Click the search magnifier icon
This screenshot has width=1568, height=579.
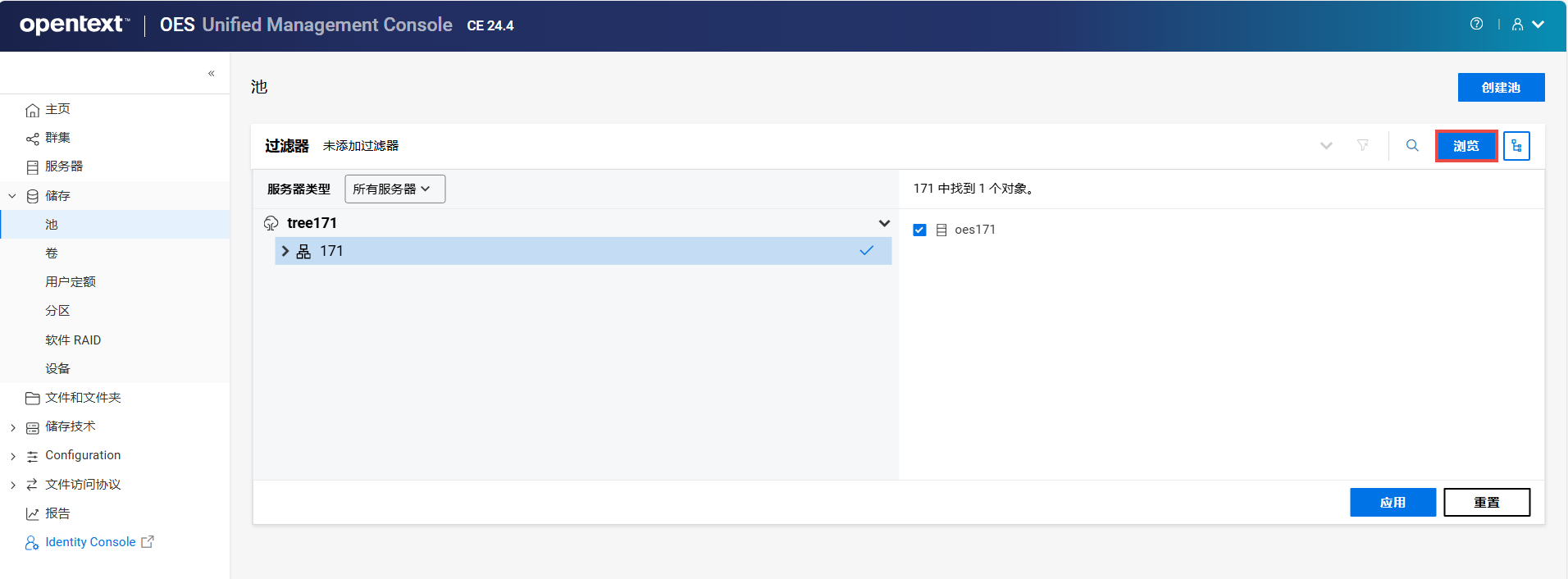coord(1412,146)
